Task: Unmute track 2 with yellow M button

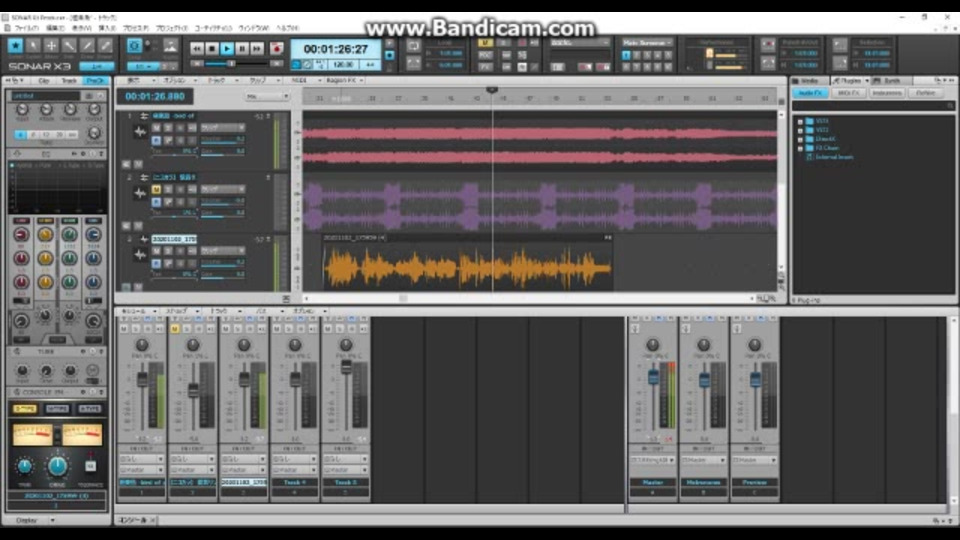Action: 156,189
